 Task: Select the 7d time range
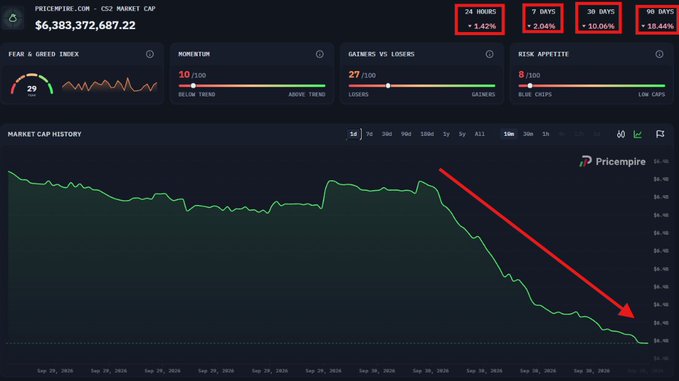(369, 134)
